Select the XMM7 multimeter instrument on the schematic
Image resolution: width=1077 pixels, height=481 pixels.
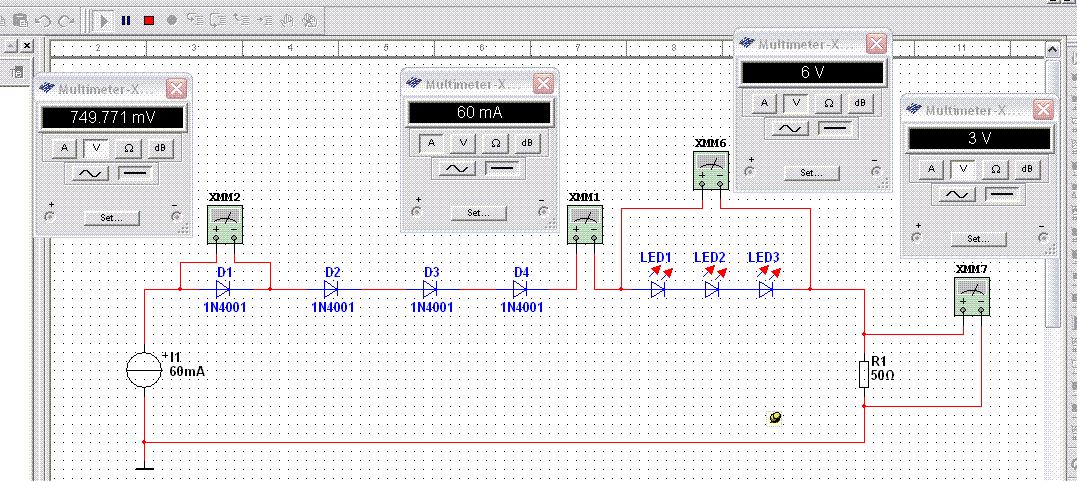click(x=972, y=297)
